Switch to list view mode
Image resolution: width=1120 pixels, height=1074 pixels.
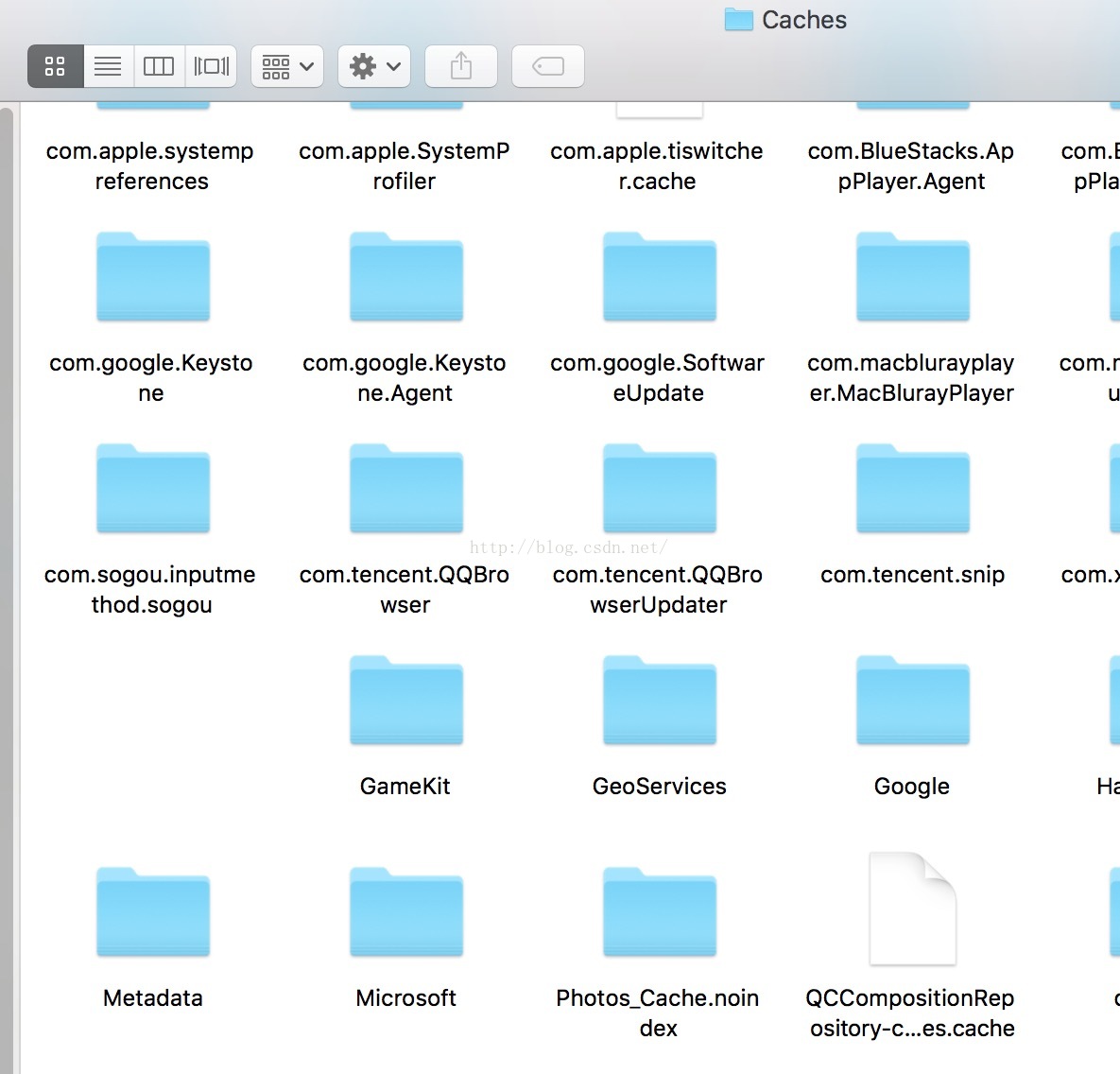(x=108, y=66)
